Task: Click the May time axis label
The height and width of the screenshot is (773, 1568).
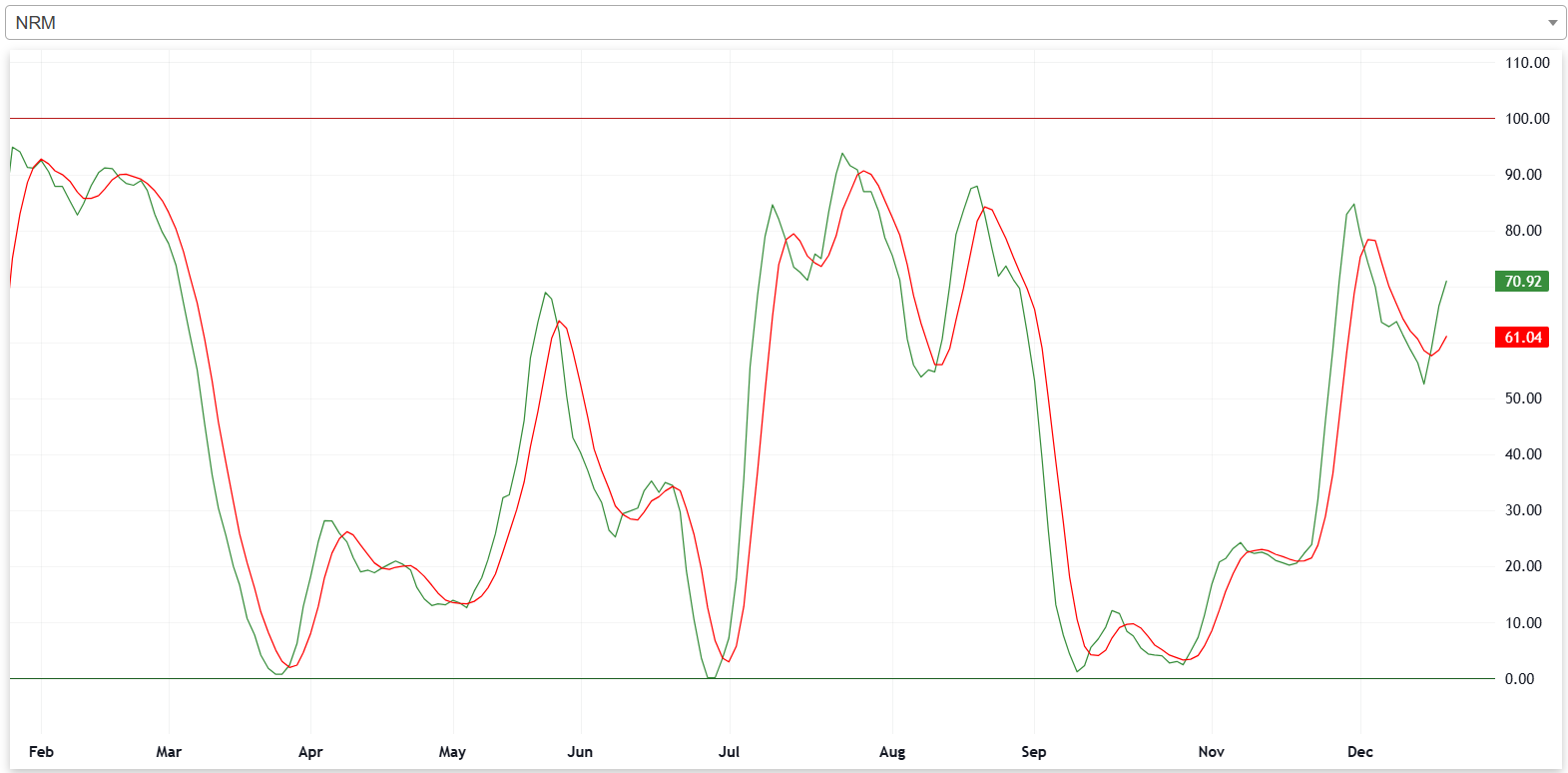Action: point(452,752)
